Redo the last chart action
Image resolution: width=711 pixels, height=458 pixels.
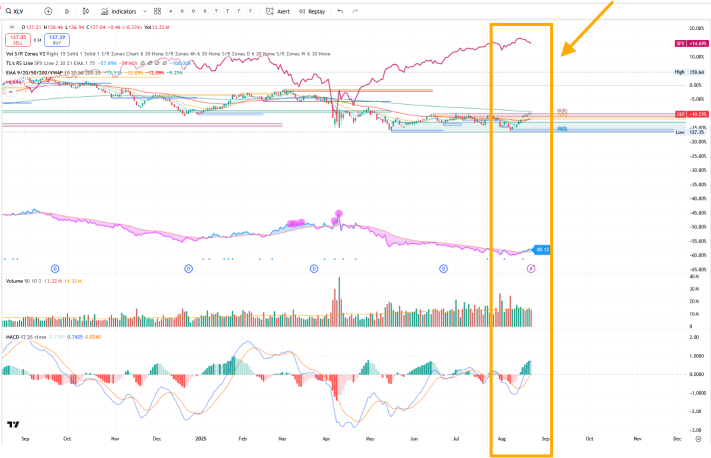(355, 11)
